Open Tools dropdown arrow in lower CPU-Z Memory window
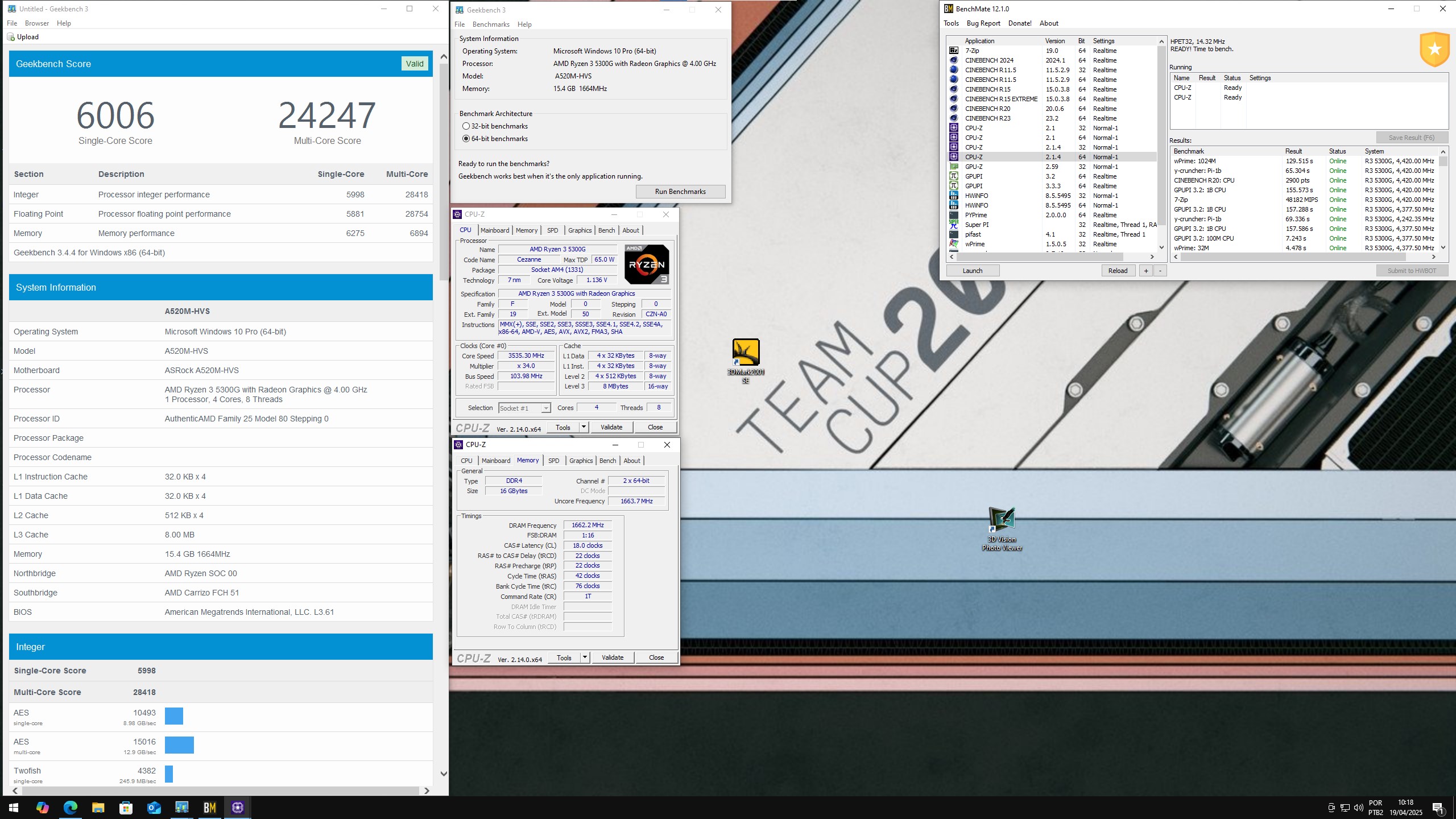 (585, 657)
